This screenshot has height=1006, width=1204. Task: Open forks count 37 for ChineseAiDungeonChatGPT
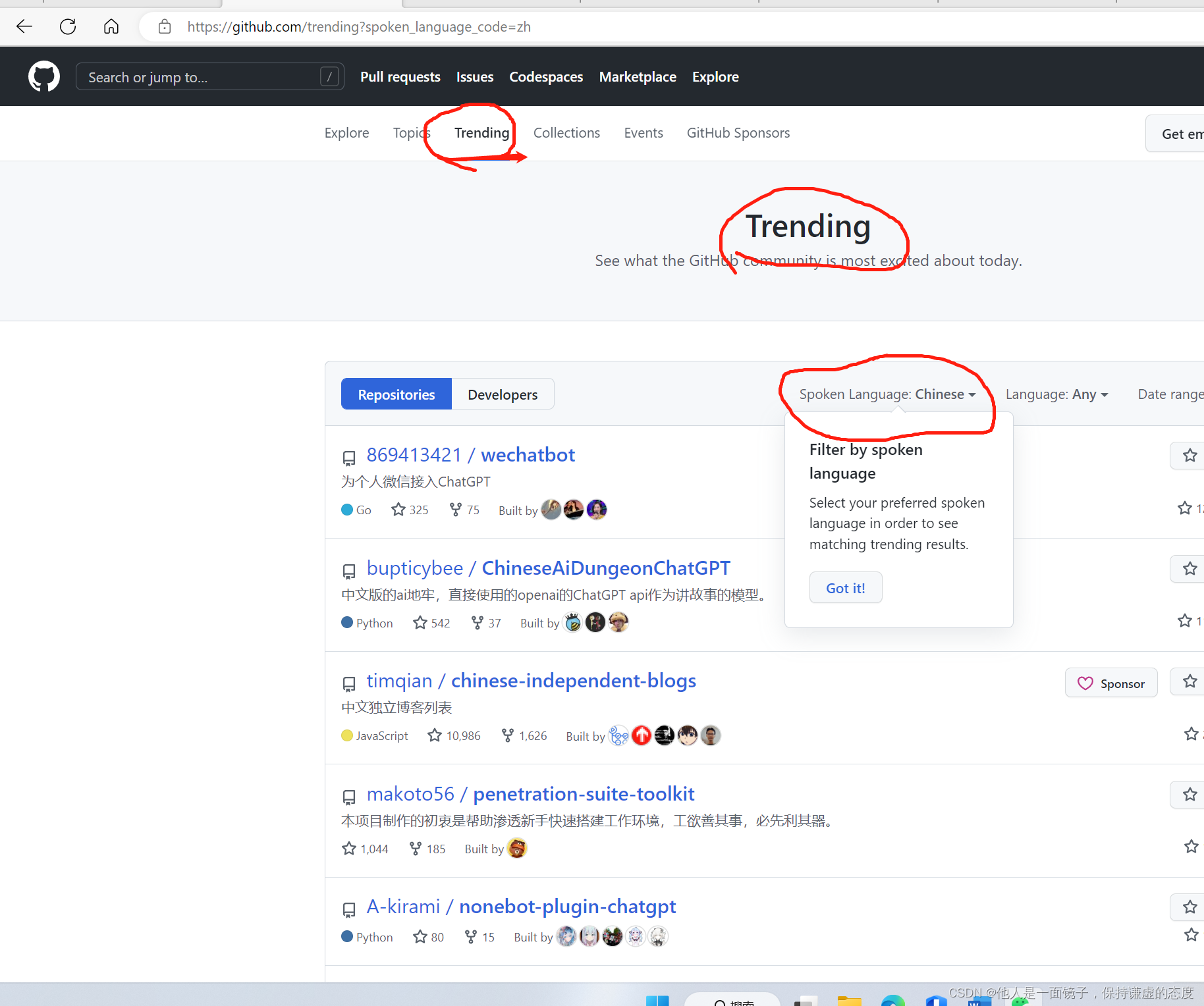click(486, 623)
